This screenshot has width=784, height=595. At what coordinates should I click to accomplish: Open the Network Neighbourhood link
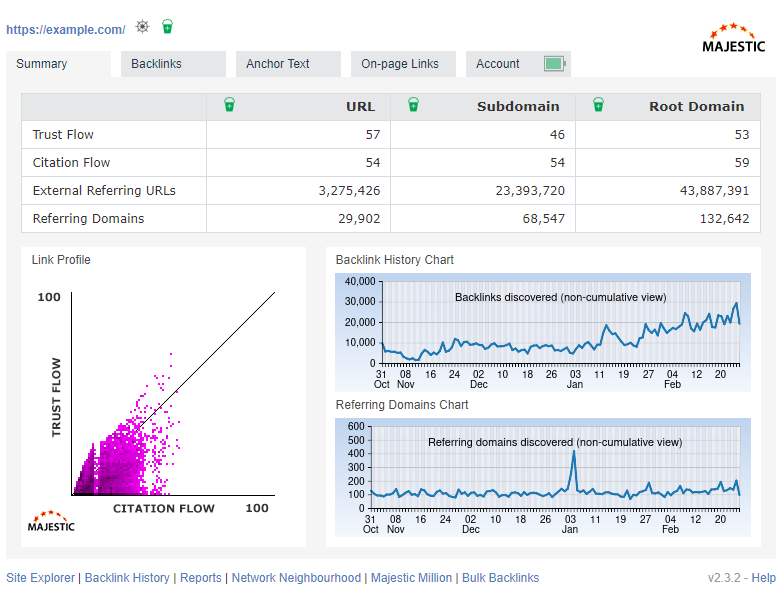[x=296, y=578]
